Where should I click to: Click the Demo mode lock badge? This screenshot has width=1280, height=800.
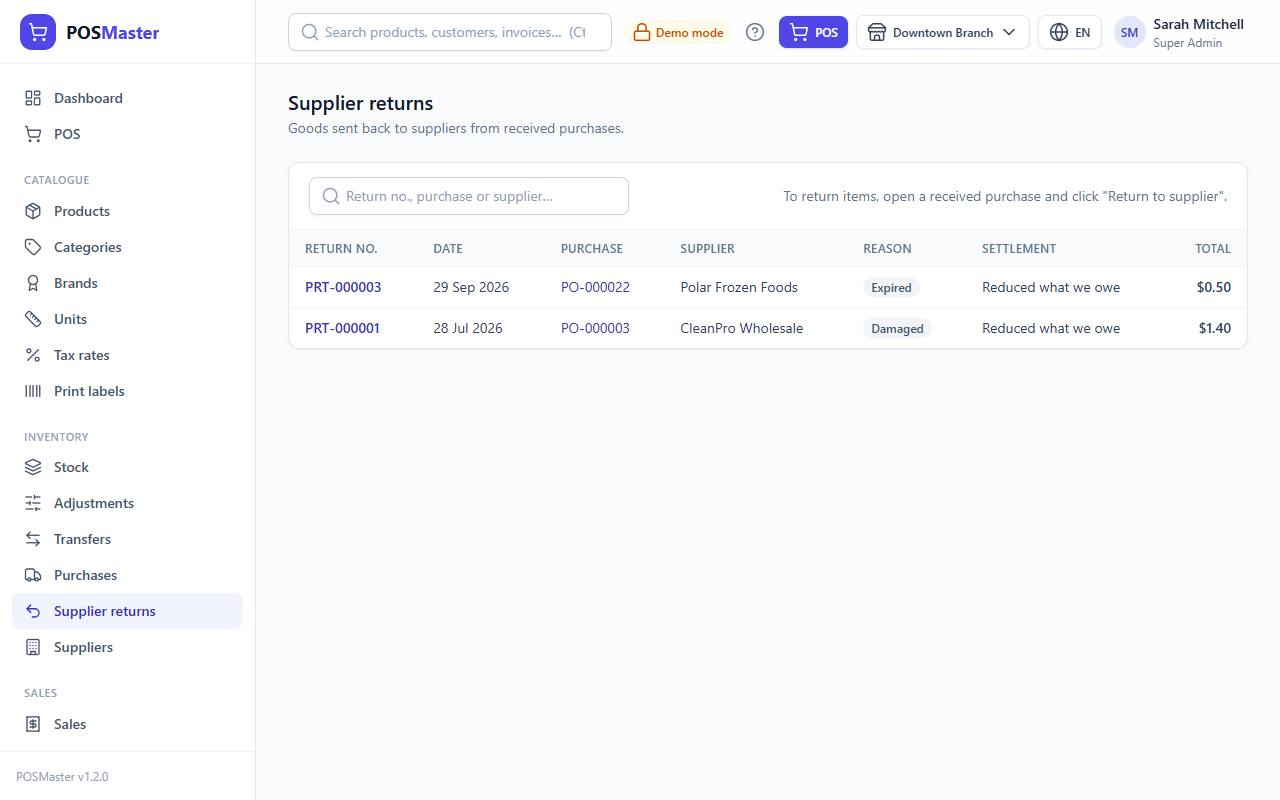tap(678, 32)
